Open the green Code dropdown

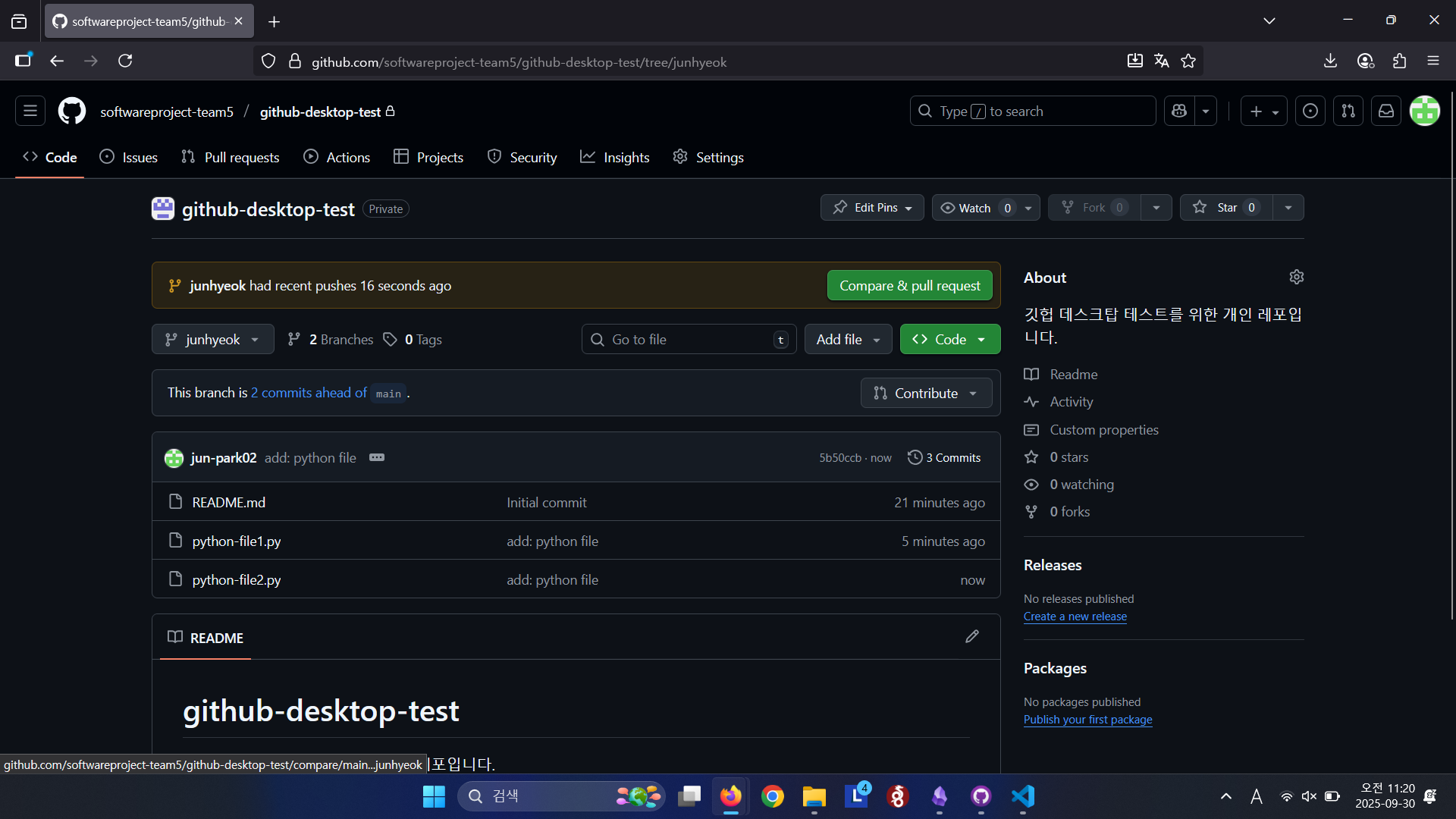[x=950, y=340]
